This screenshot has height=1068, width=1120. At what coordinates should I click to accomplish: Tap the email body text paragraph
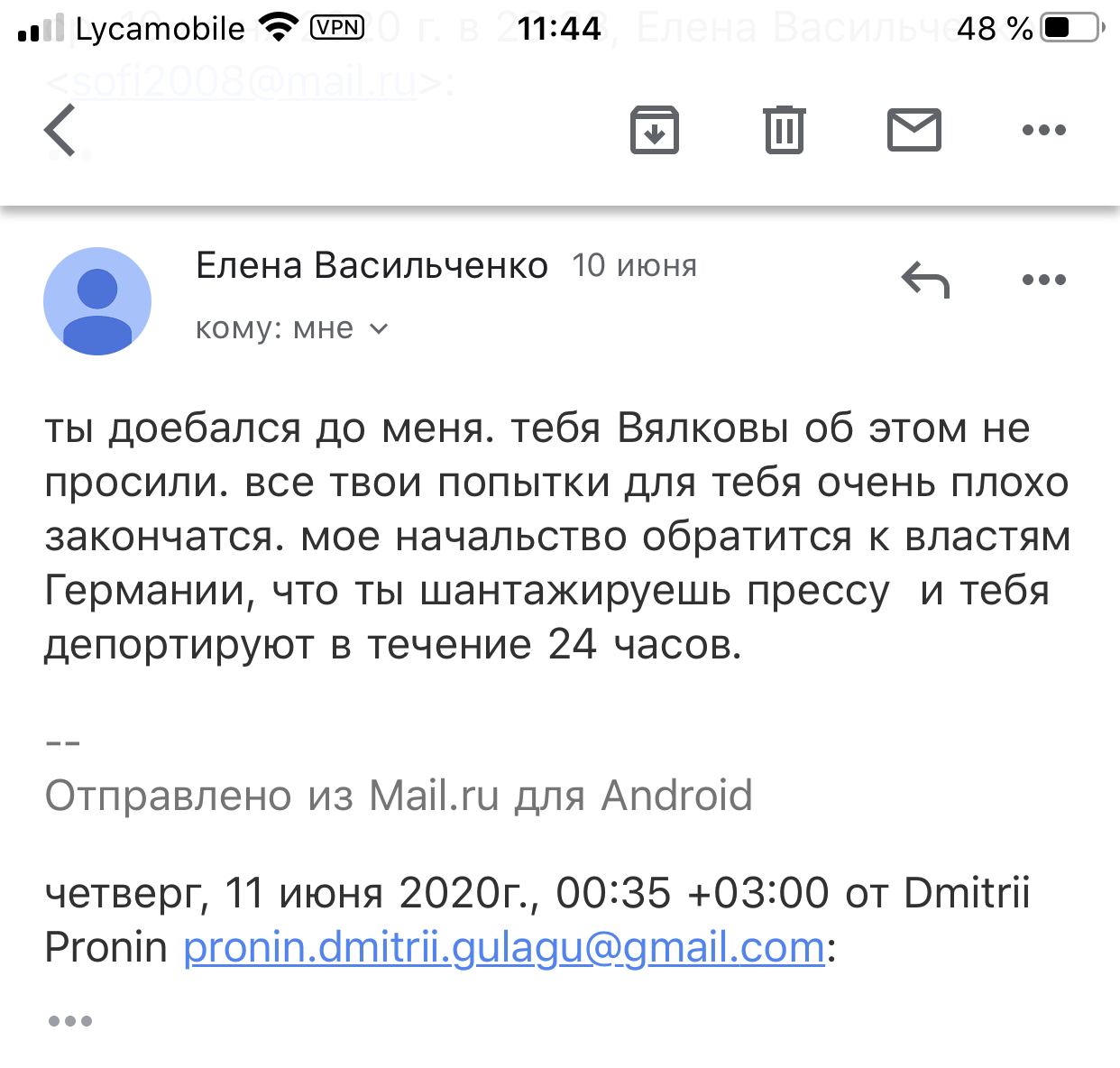coord(557,536)
